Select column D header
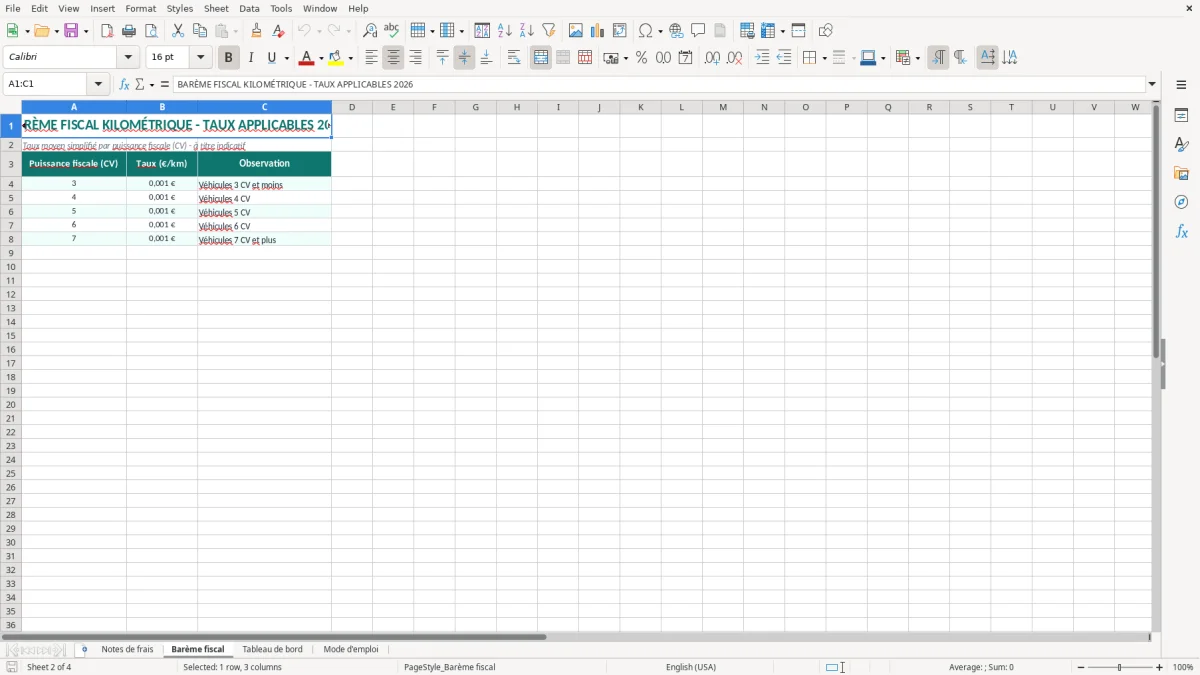1200x675 pixels. tap(352, 107)
